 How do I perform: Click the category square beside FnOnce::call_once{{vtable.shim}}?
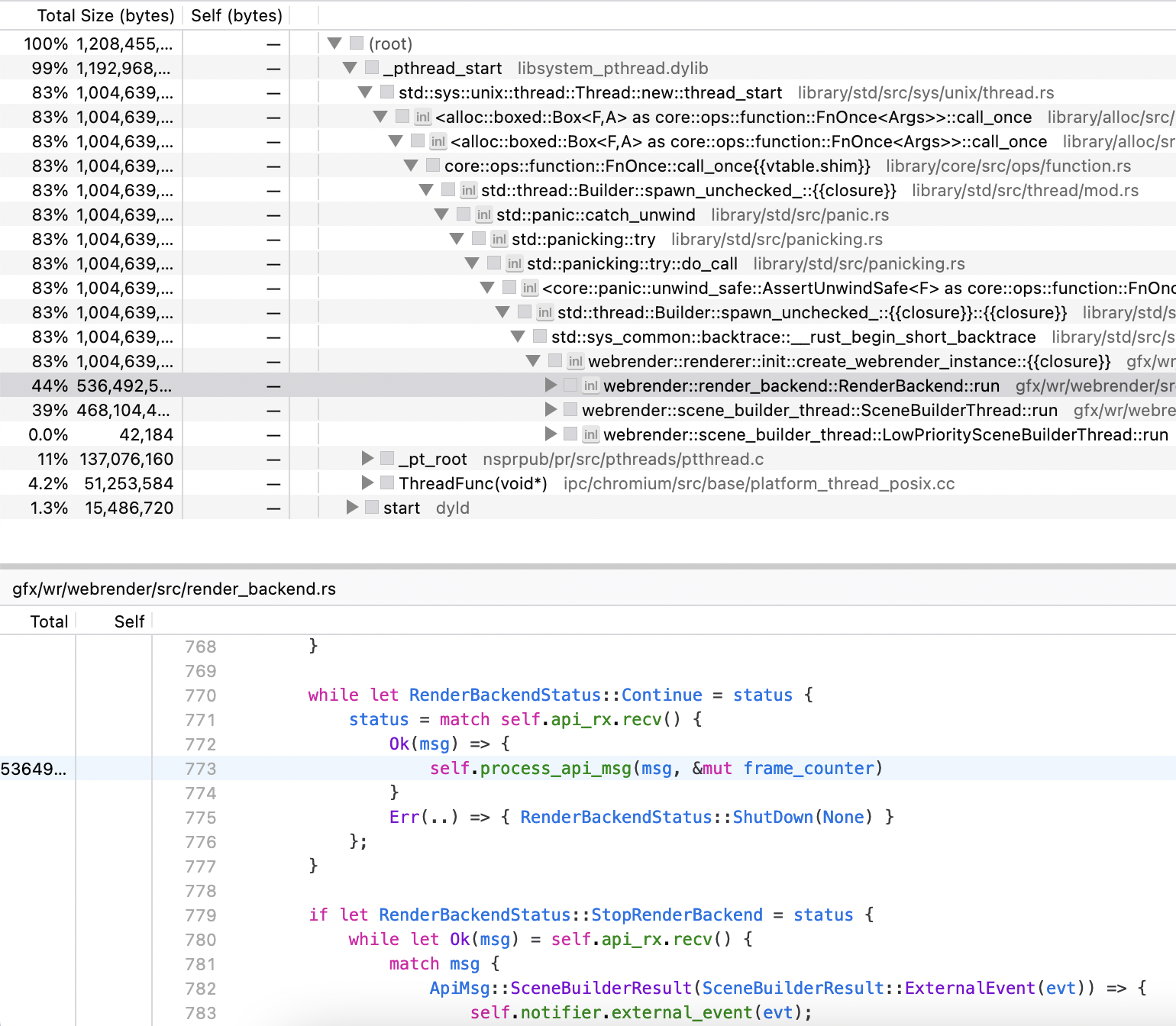(433, 166)
